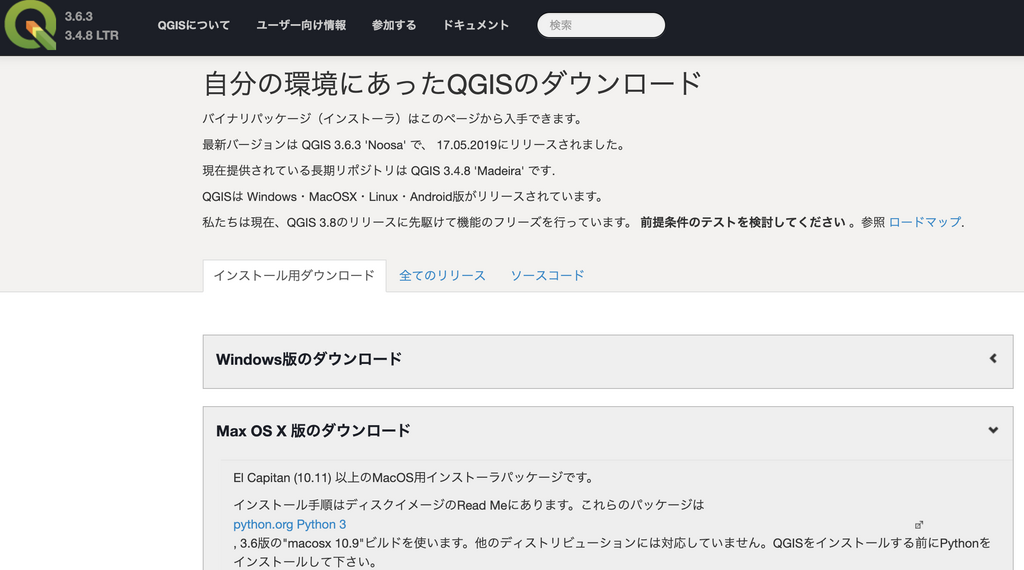
Task: Click the Max OS X 版のダウンロード title
Action: 313,431
